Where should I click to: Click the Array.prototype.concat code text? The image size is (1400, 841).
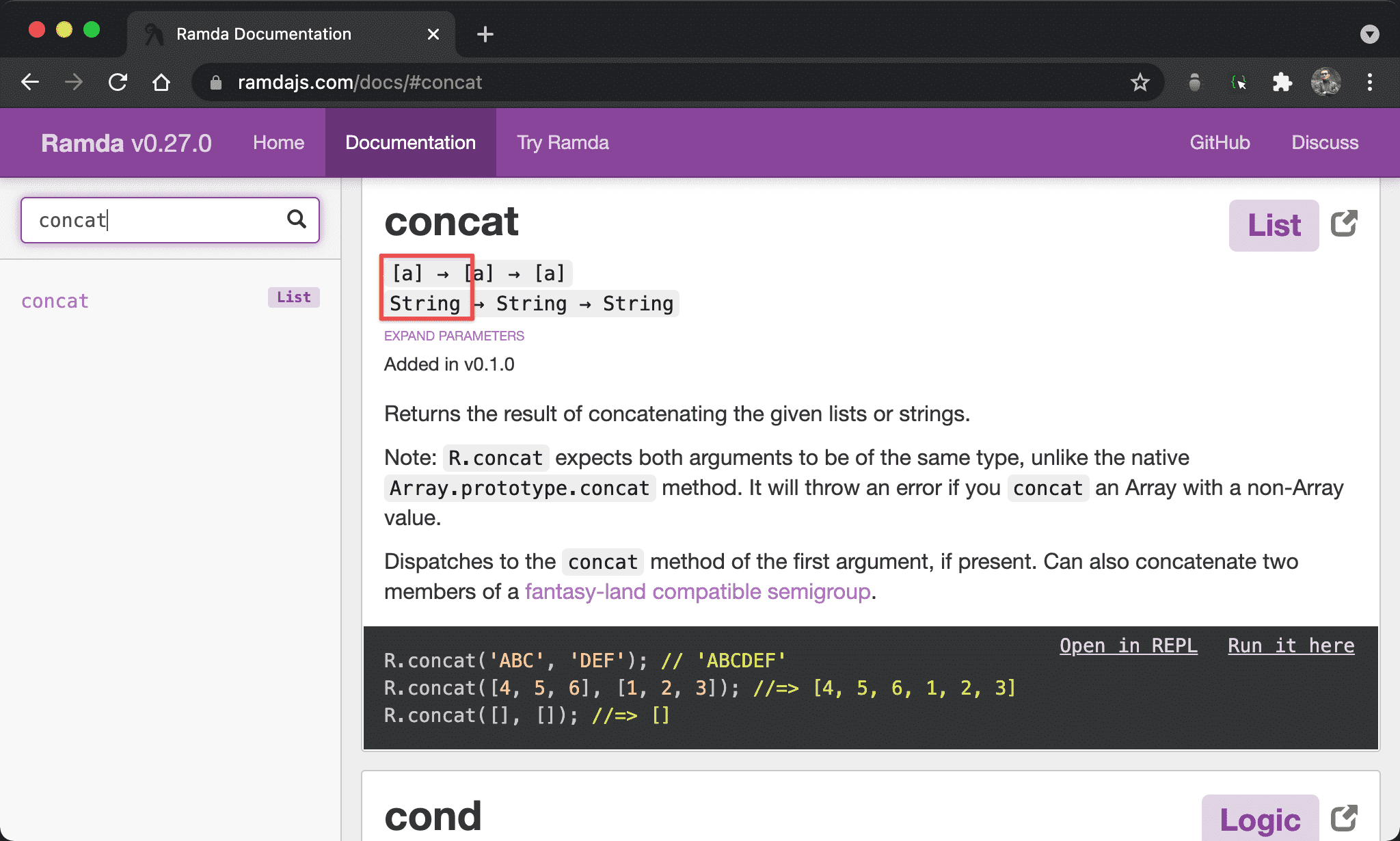click(520, 488)
